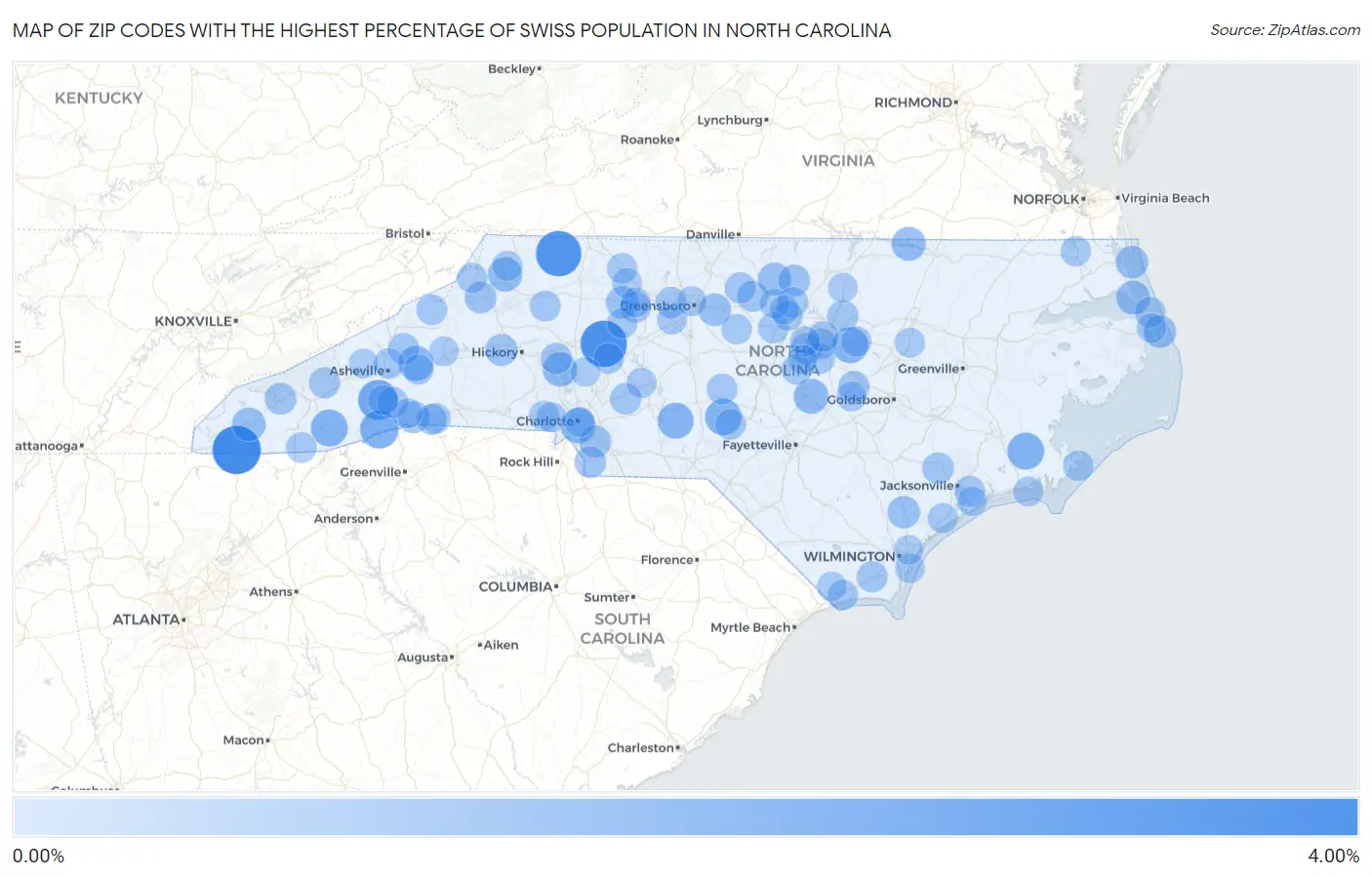Click the large bubble near Chattanooga border
Image resolution: width=1372 pixels, height=877 pixels.
click(236, 450)
